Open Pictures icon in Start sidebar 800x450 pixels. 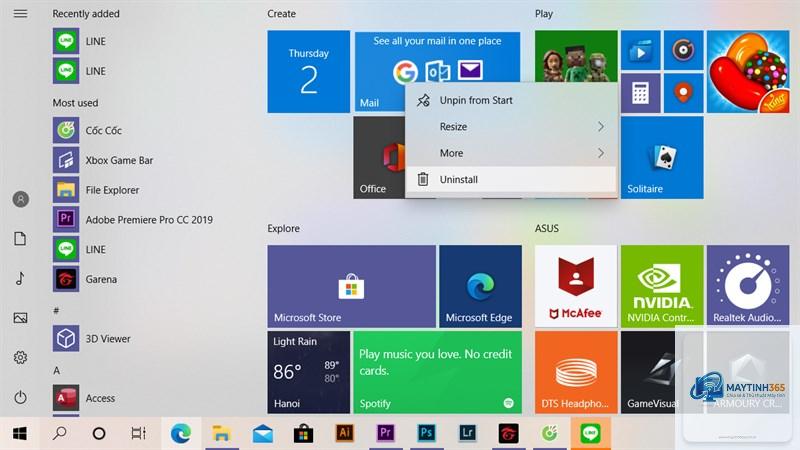pos(20,318)
